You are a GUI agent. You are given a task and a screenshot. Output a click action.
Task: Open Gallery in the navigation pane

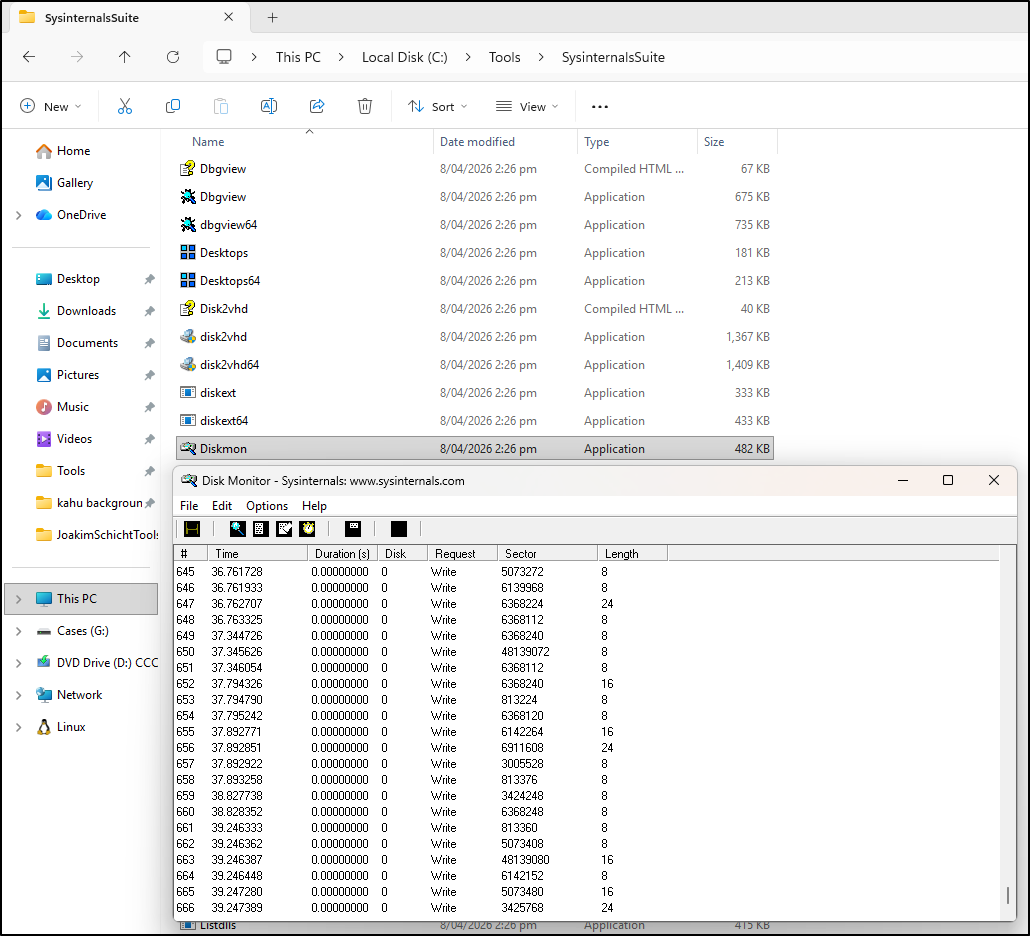click(x=64, y=183)
